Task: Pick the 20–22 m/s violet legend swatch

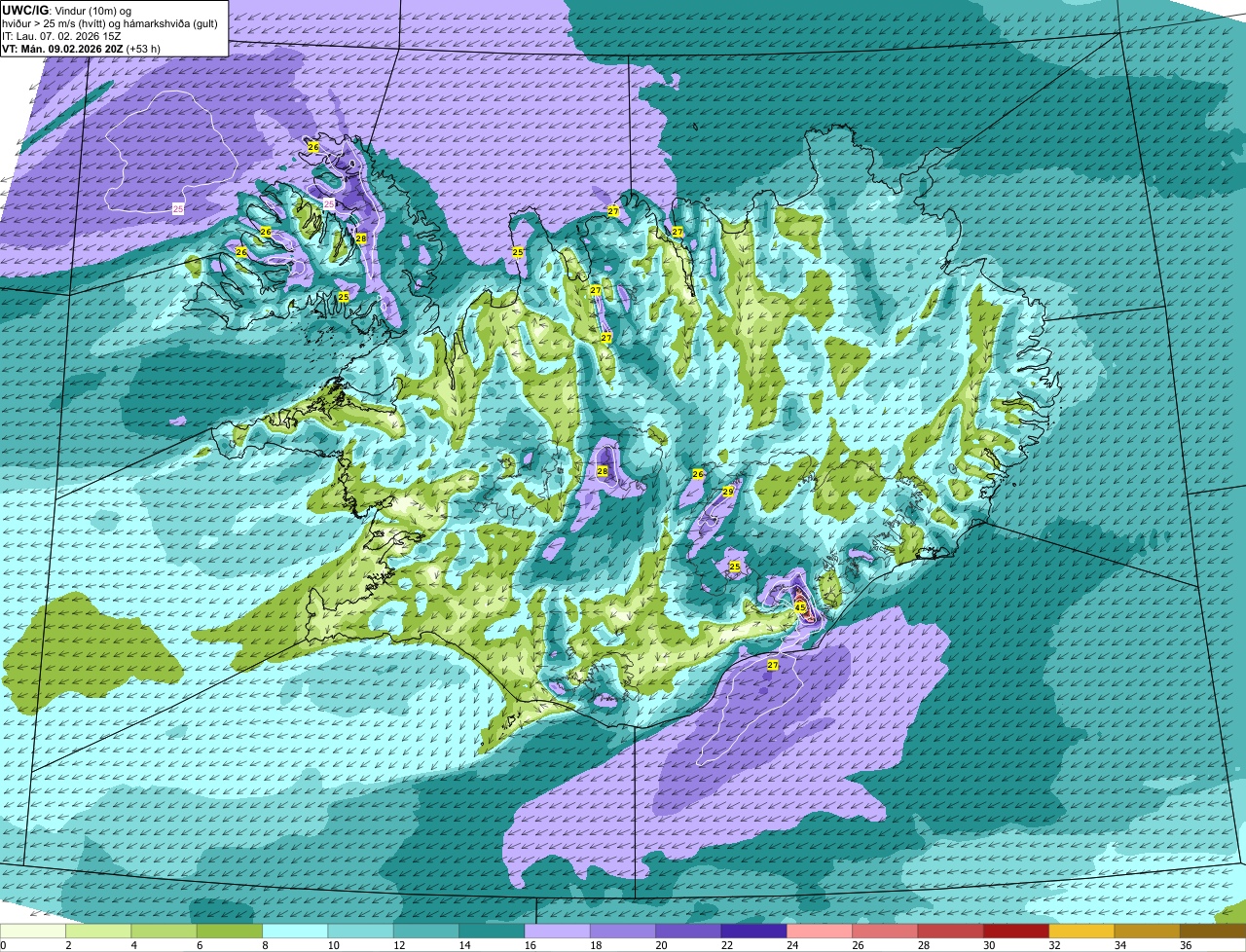Action: 688,932
